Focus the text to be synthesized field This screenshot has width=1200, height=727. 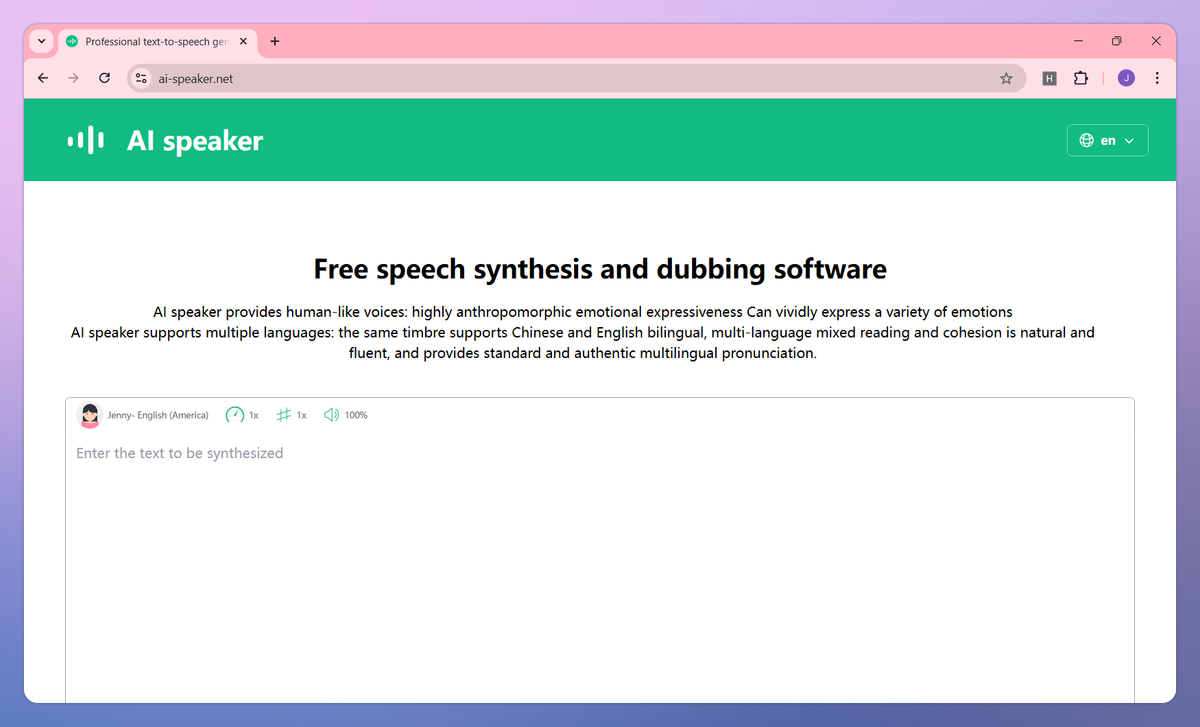coord(600,570)
